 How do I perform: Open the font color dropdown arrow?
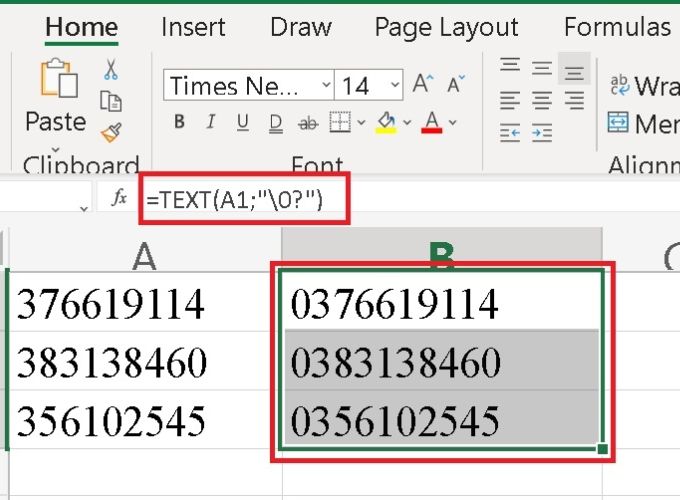[x=453, y=123]
